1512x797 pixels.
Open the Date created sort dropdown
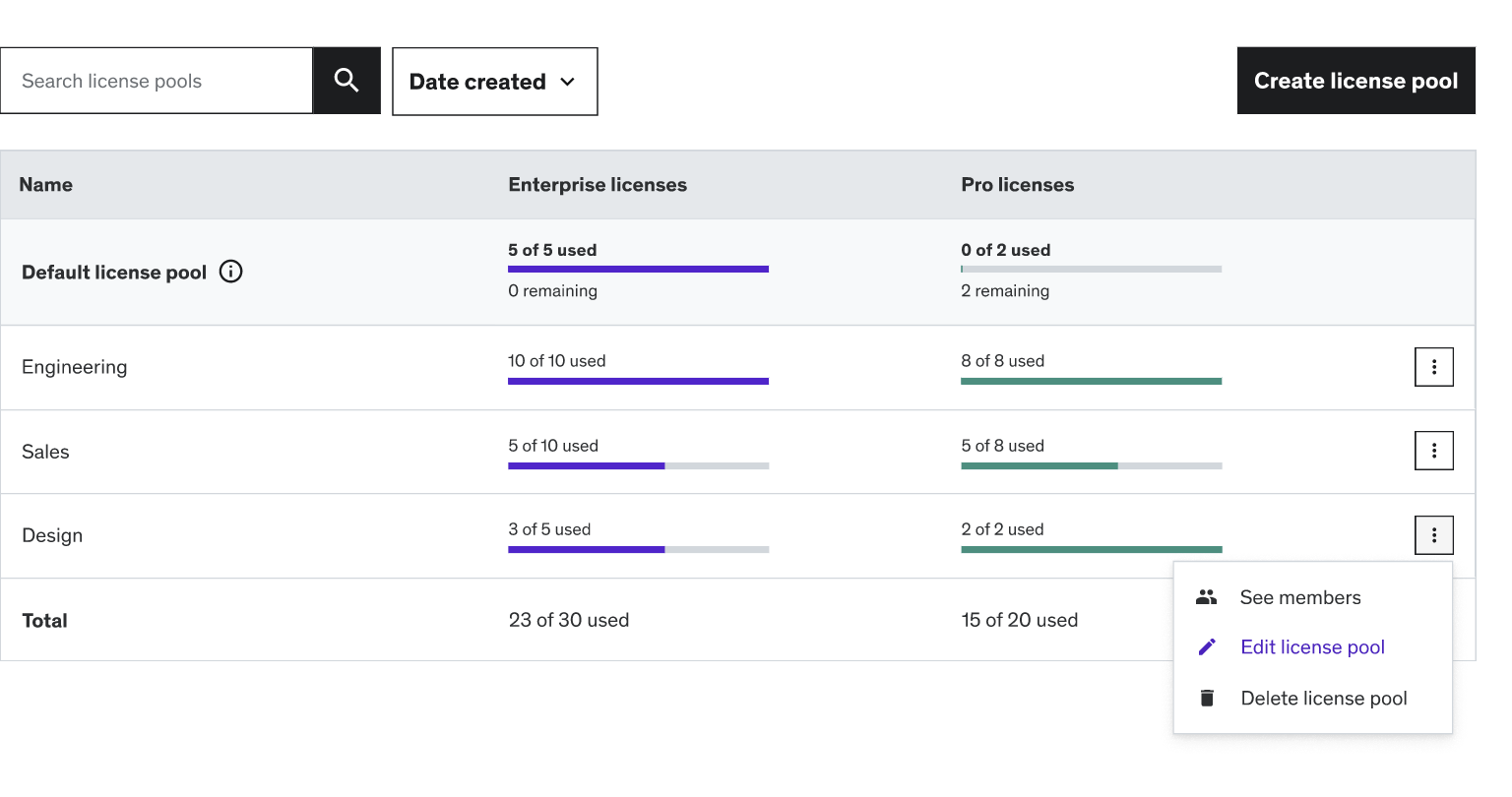pos(494,82)
